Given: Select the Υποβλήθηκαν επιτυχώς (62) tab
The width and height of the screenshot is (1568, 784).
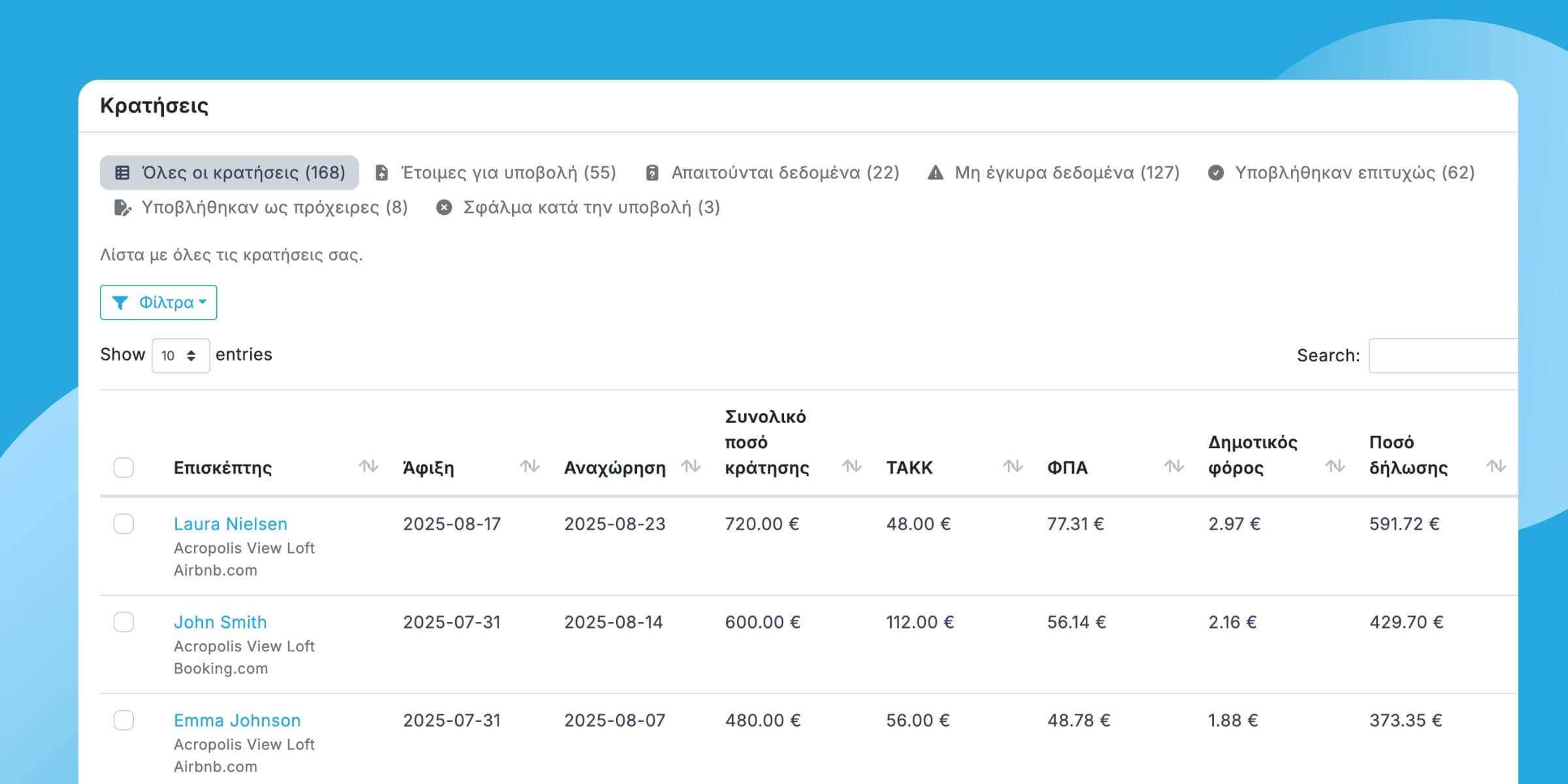Looking at the screenshot, I should click(1341, 172).
